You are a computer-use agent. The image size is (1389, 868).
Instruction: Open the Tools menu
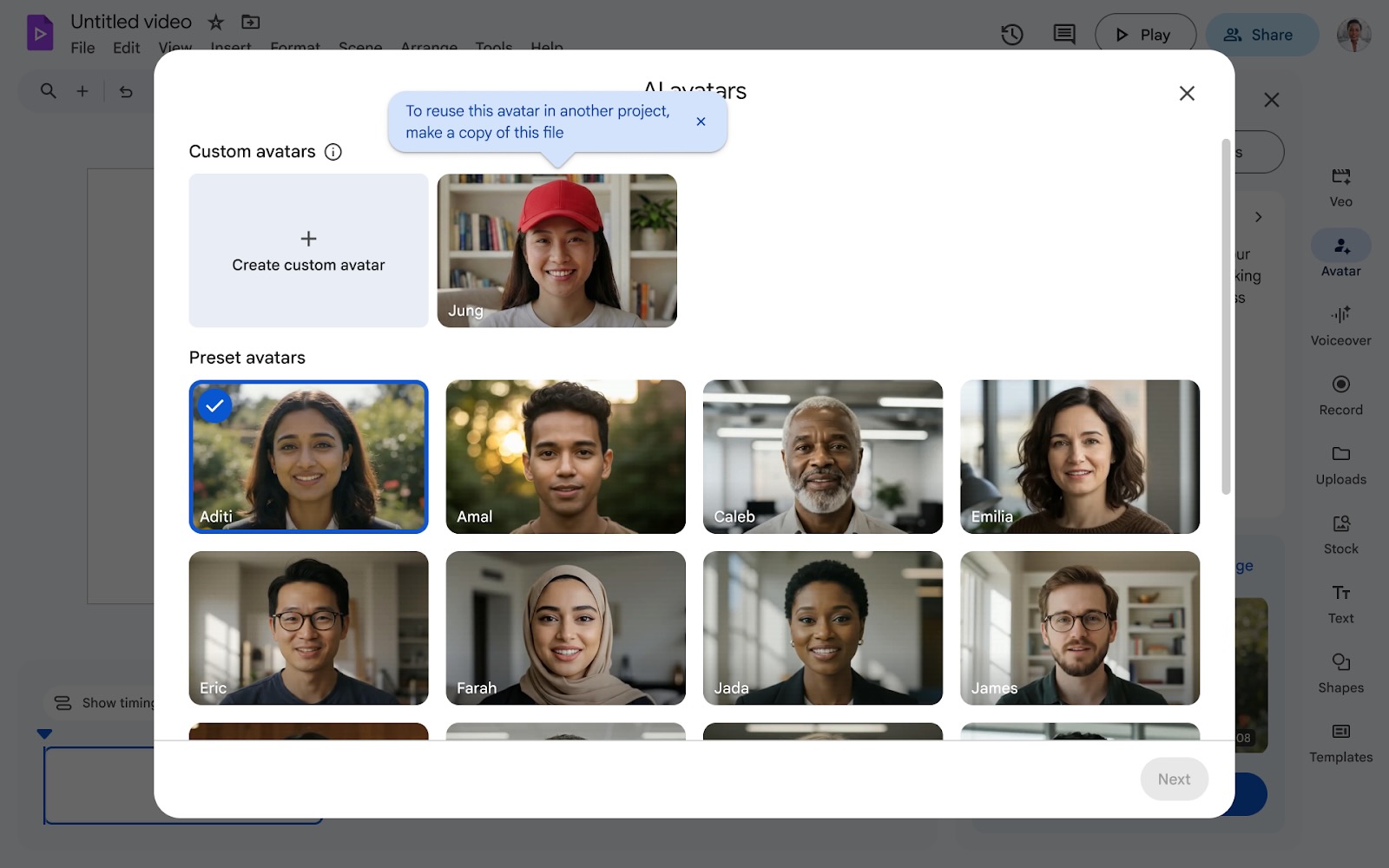493,48
